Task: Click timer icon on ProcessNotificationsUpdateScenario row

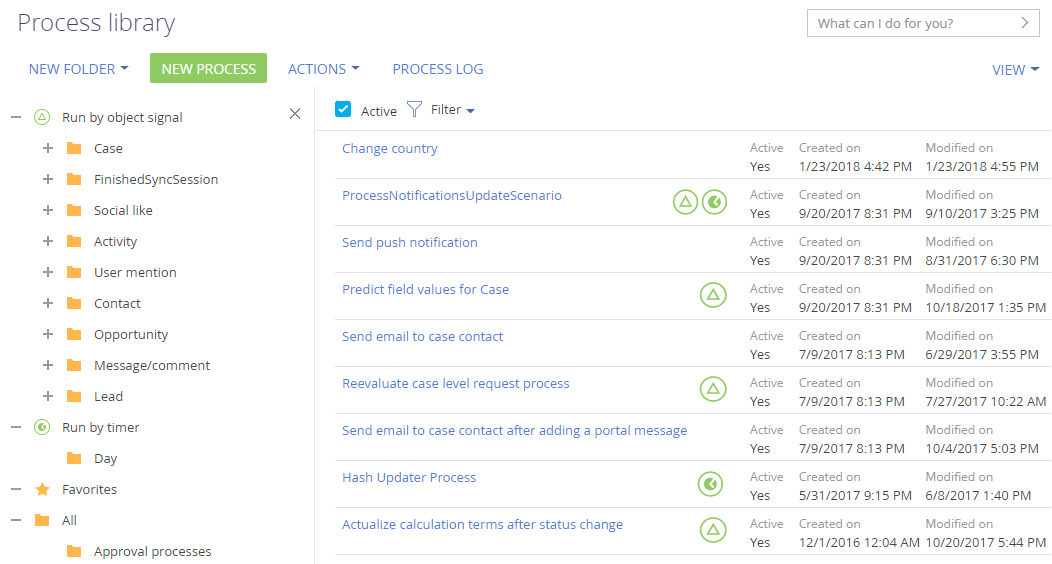Action: pyautogui.click(x=715, y=202)
